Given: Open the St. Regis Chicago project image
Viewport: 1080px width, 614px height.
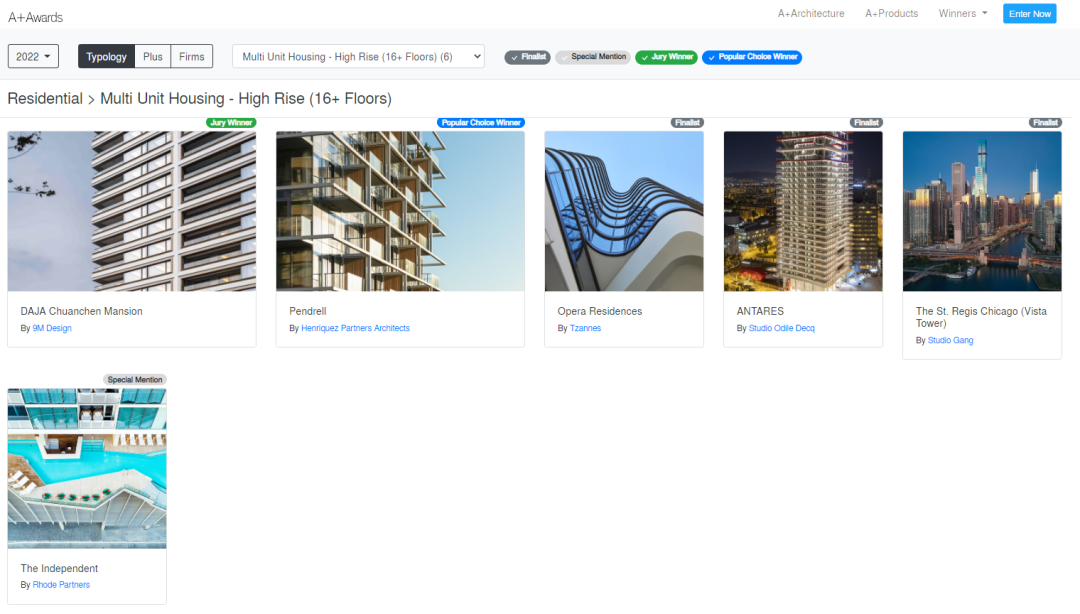Looking at the screenshot, I should tap(982, 211).
